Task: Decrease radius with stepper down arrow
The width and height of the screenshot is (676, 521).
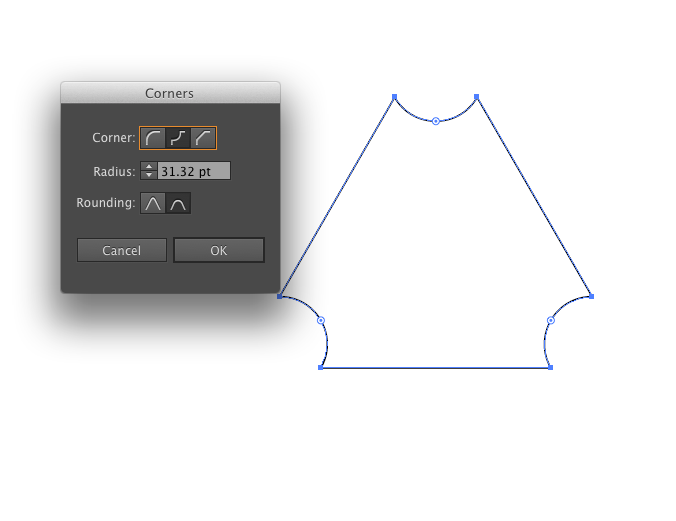Action: click(149, 175)
